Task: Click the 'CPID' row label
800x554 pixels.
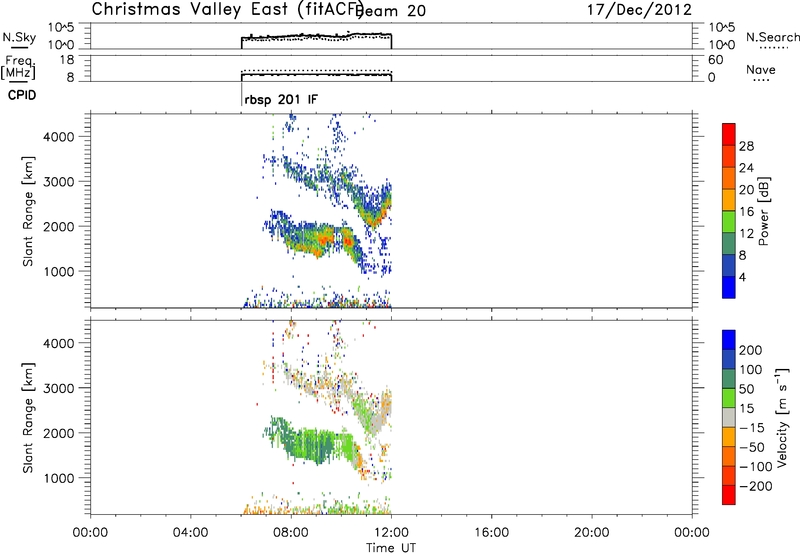Action: pos(22,95)
